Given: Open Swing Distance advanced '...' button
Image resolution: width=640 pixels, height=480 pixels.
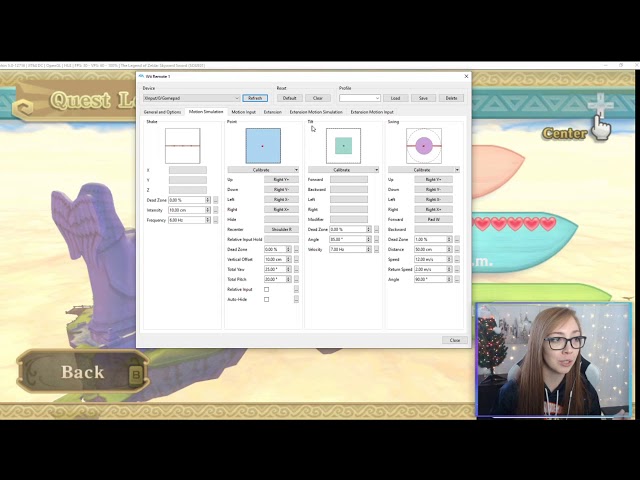Looking at the screenshot, I should point(457,249).
